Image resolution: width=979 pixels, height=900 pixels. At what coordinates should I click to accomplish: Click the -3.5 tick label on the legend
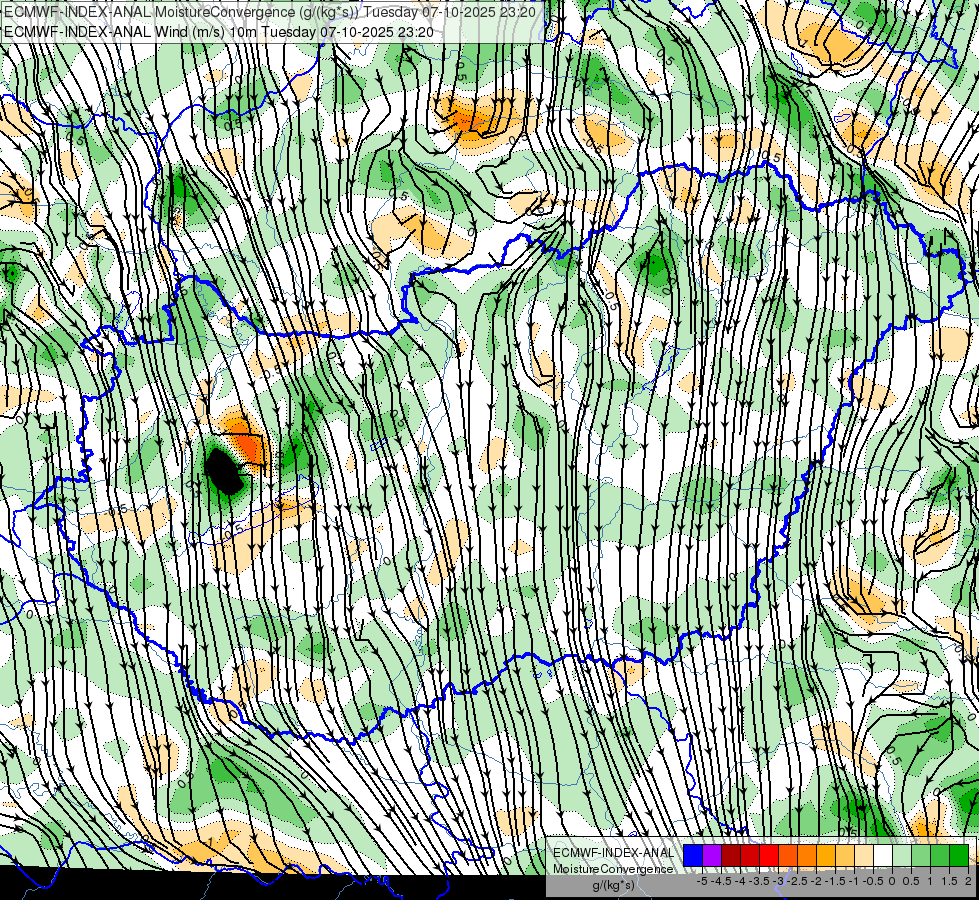click(759, 881)
